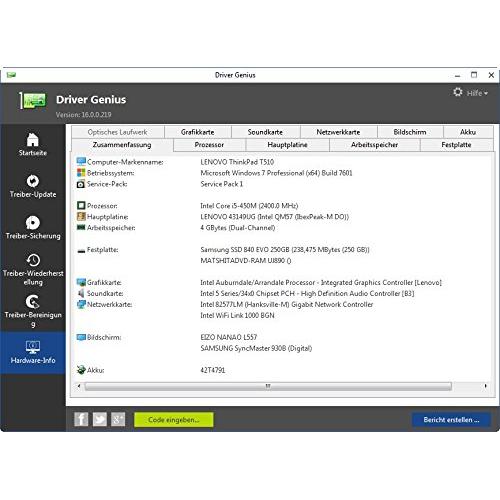Click the horizontal scrollbar thumb
Viewport: 500px width, 500px height.
268,386
